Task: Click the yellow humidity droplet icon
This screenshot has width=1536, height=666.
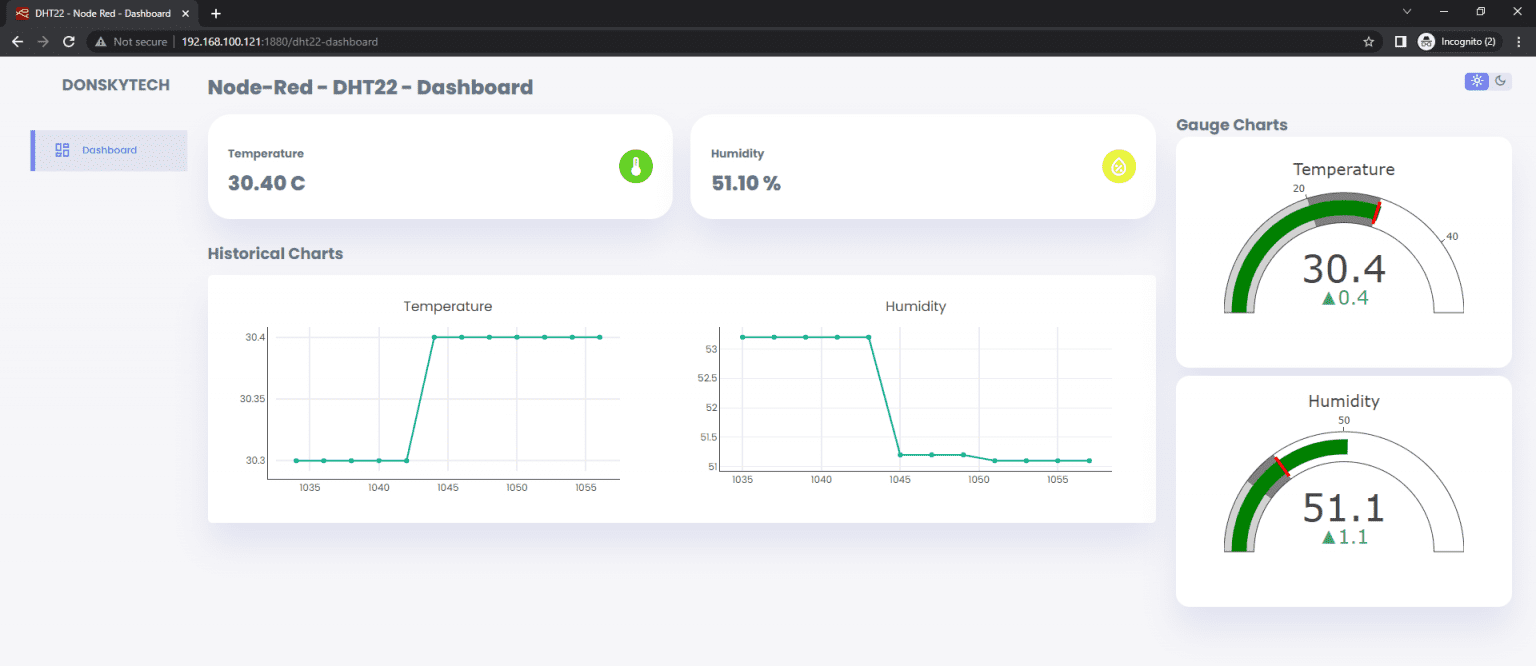Action: click(x=1119, y=167)
